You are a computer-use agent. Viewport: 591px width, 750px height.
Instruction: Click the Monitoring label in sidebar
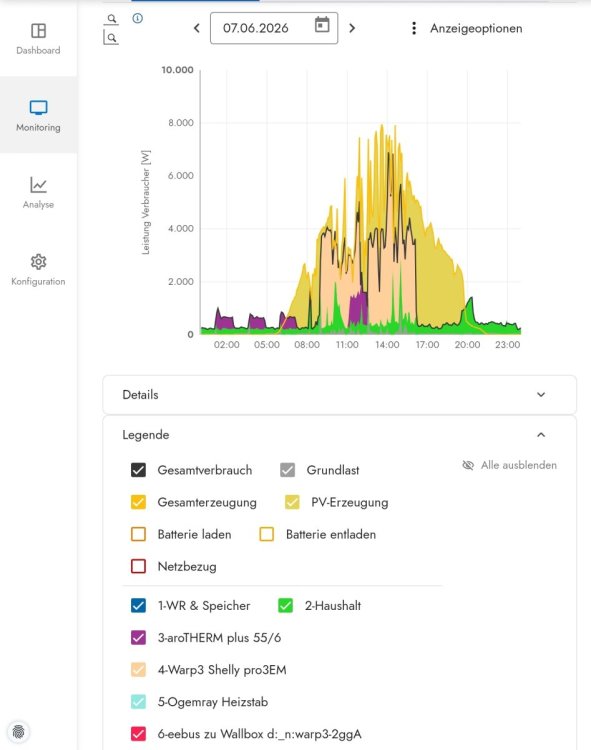click(38, 127)
